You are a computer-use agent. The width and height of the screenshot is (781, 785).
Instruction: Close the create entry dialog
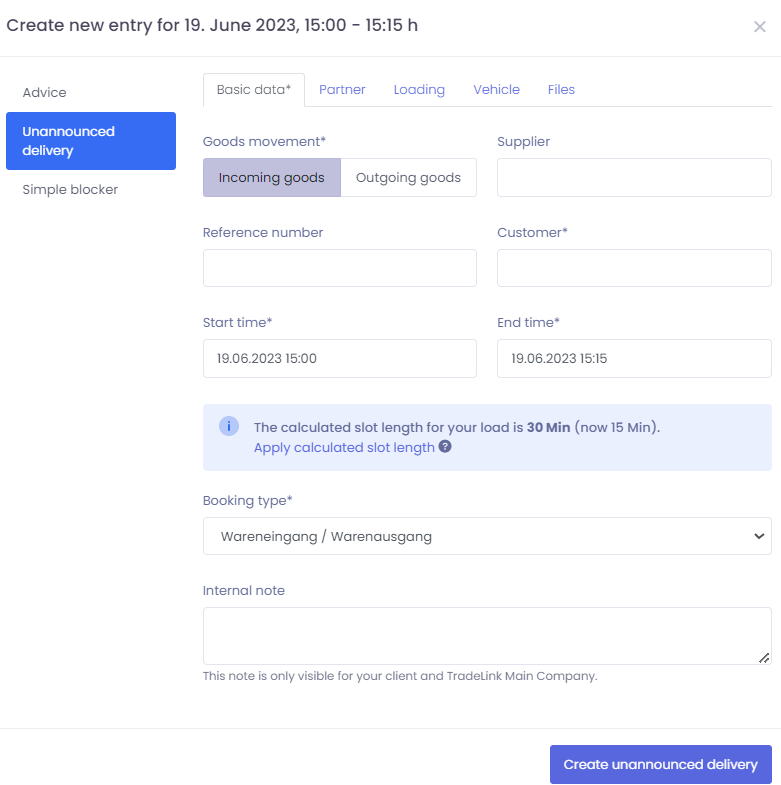tap(759, 27)
